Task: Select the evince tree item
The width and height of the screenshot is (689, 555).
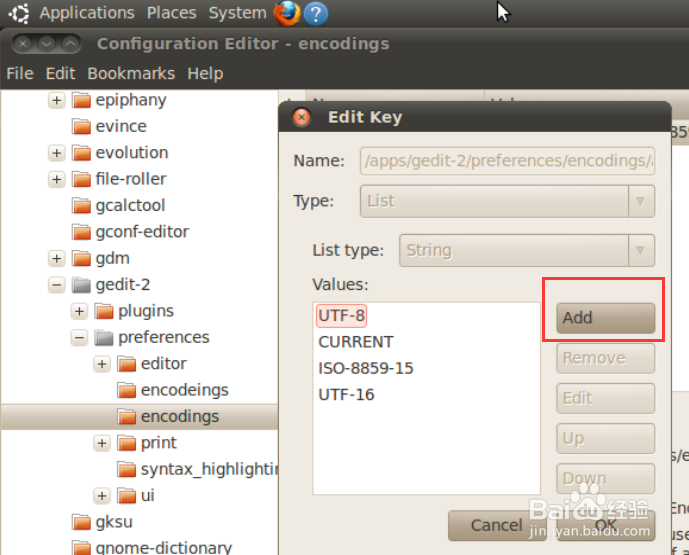Action: tap(121, 127)
